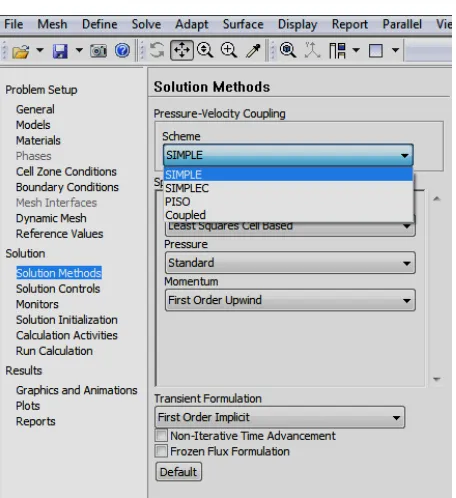Open the Least Squares Cell Based gradient dropdown
This screenshot has height=498, width=456.
290,228
